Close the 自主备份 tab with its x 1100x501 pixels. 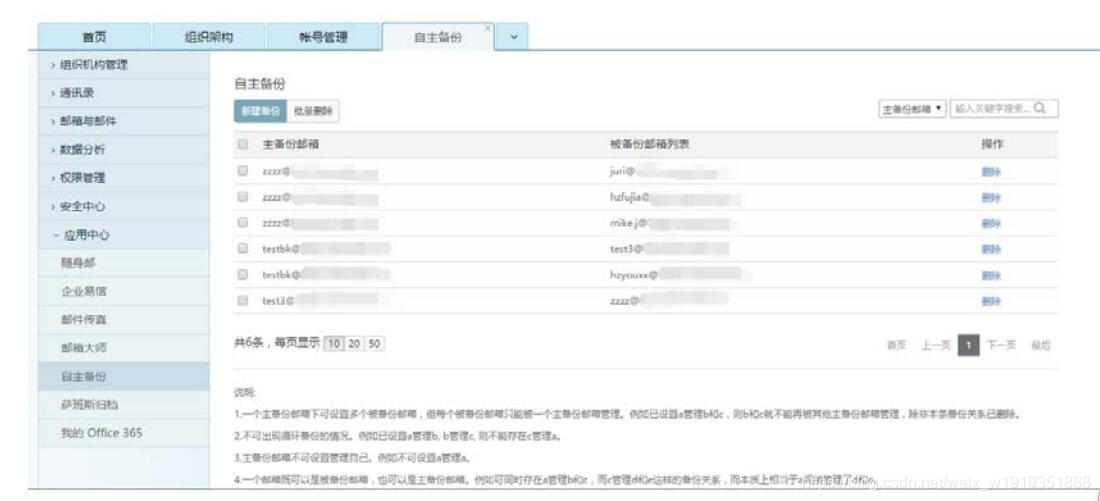click(x=488, y=28)
